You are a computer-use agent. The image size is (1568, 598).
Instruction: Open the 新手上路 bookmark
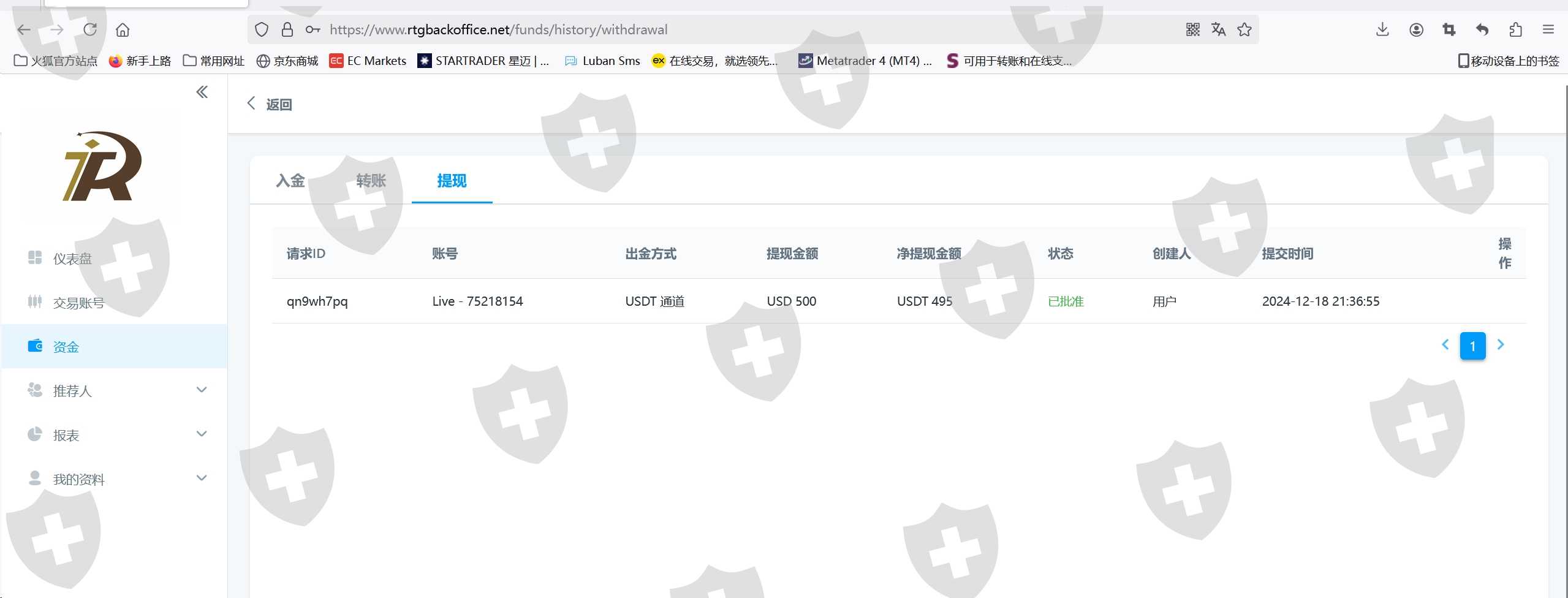140,61
